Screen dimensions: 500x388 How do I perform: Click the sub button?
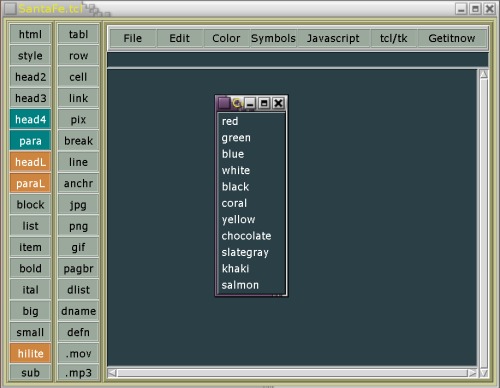click(30, 373)
